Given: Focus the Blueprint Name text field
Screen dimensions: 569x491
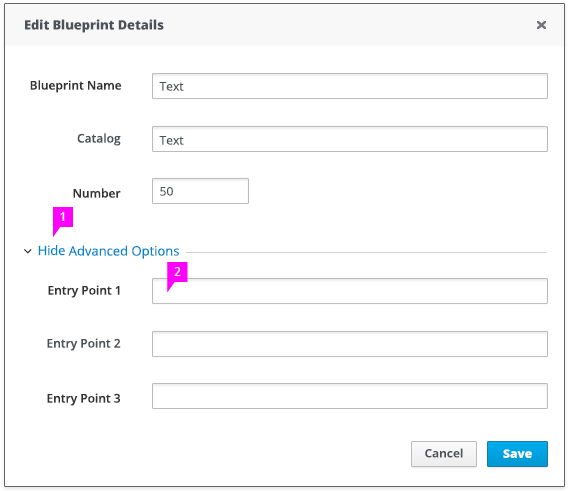Looking at the screenshot, I should pyautogui.click(x=350, y=86).
